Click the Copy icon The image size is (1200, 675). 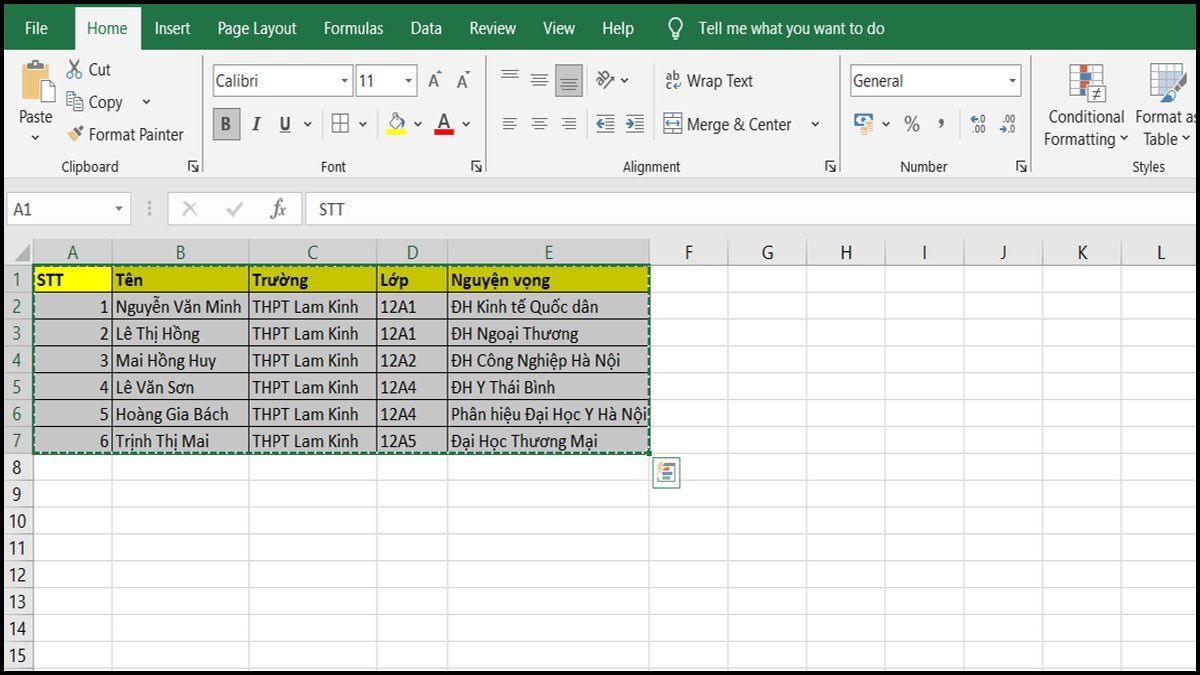coord(74,101)
